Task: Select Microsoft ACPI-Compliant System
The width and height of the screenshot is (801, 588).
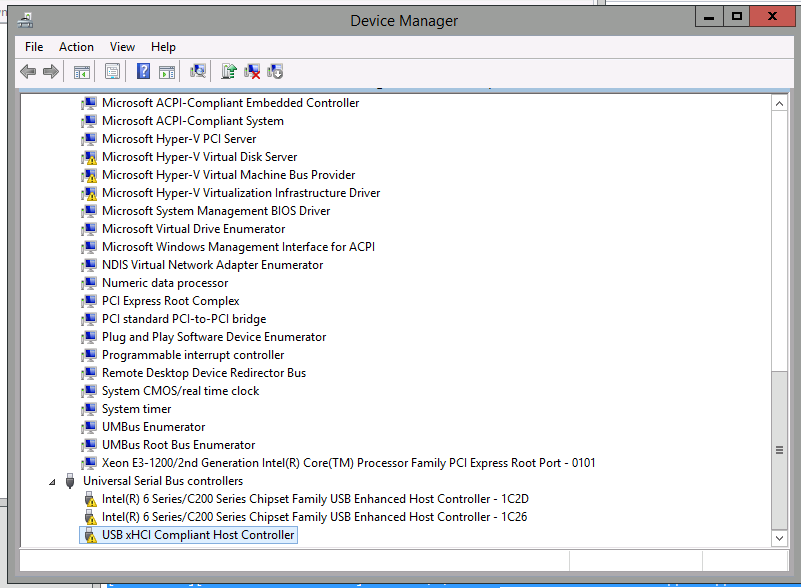Action: [193, 121]
